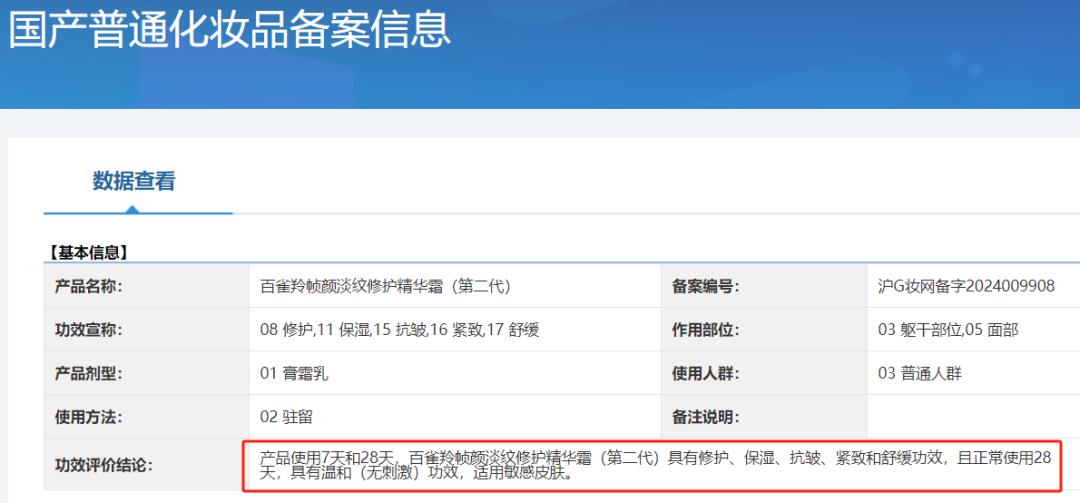
Task: Select product name 百雀羚帧颜淡纹修护精华霜（第二代）
Action: (386, 287)
